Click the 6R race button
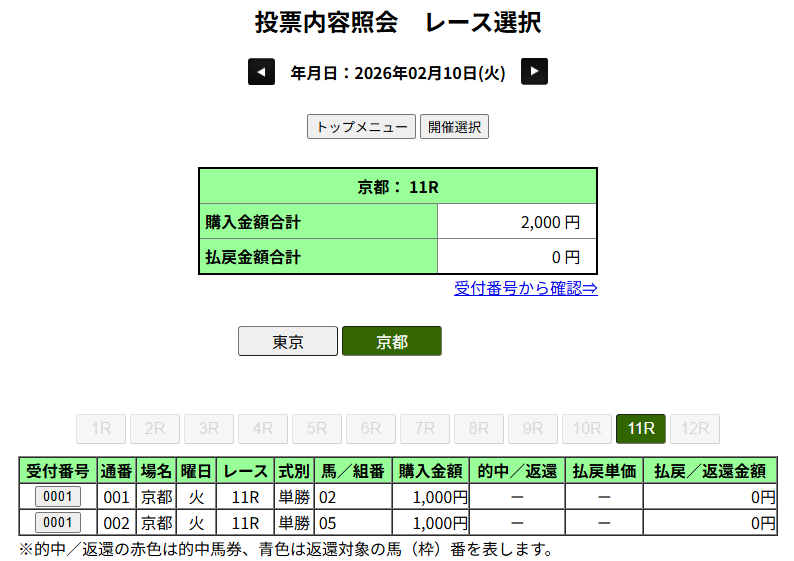The image size is (794, 561). pyautogui.click(x=371, y=429)
